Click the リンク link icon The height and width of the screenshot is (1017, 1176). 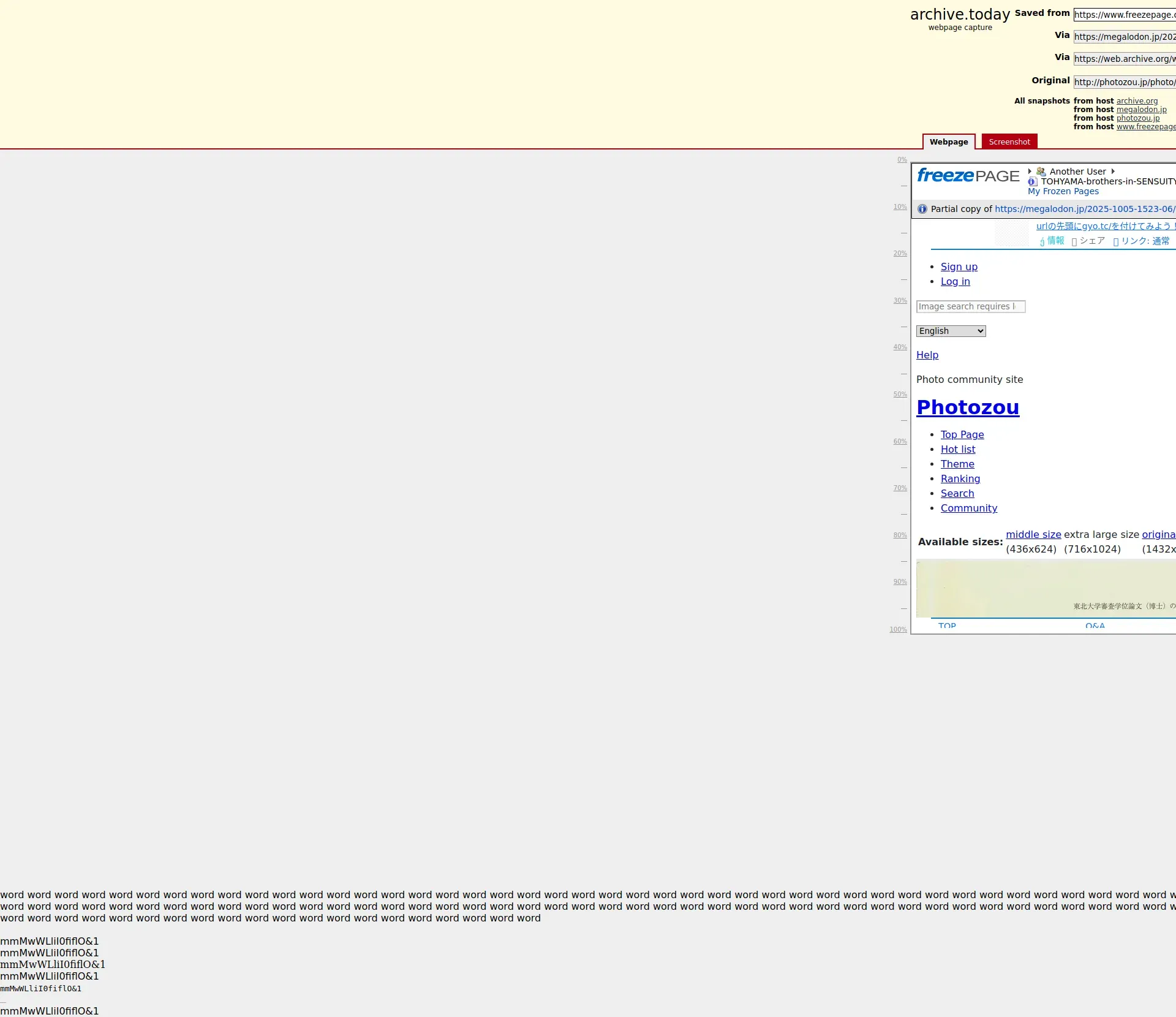1116,241
